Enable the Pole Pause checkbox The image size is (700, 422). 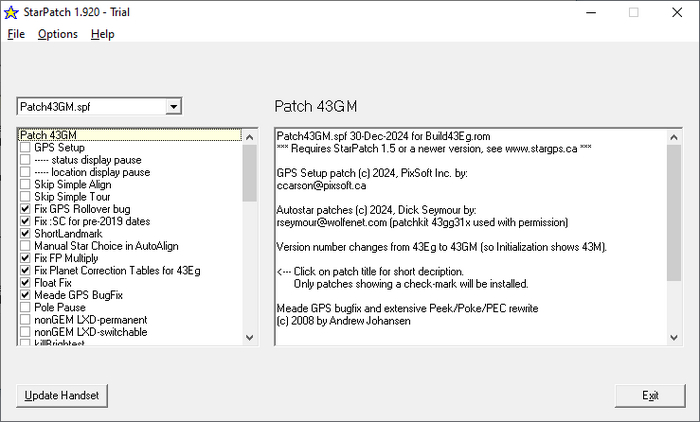pos(25,307)
